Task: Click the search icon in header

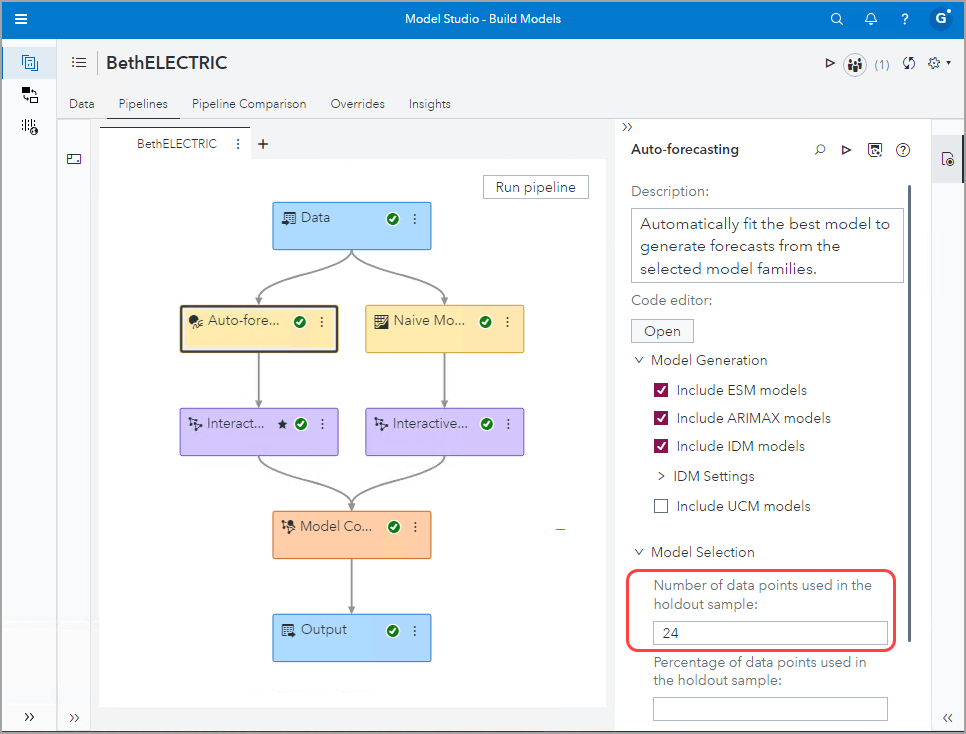Action: 837,19
